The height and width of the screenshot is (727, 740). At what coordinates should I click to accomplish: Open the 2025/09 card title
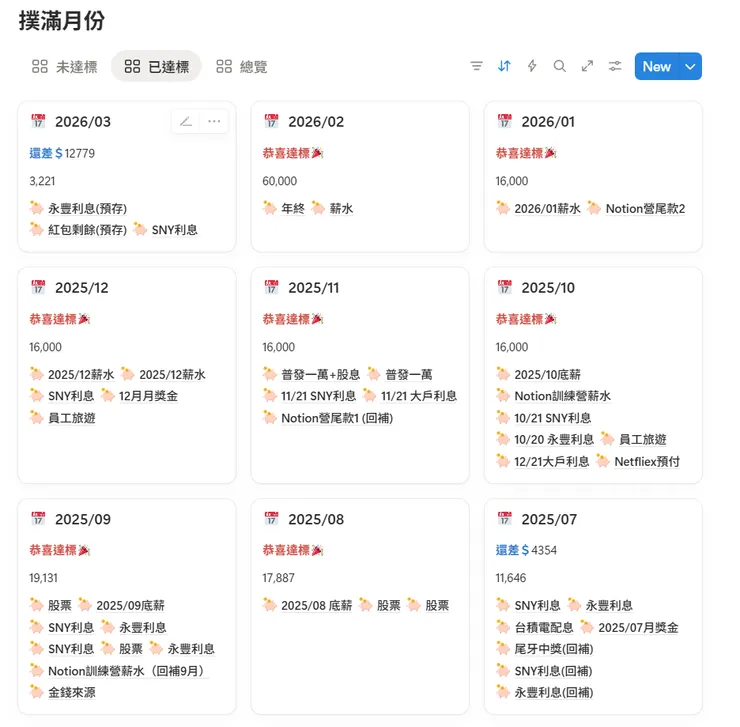[x=83, y=519]
